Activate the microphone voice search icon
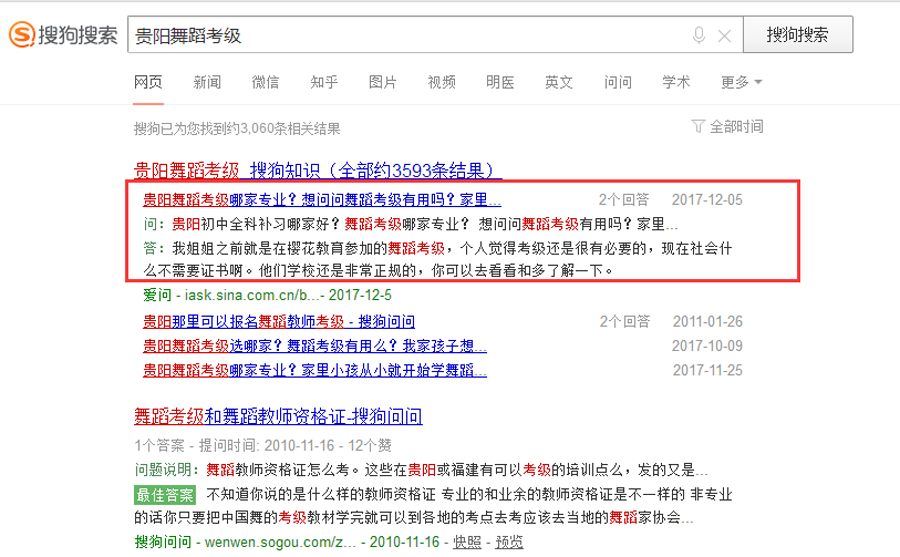Screen dimensions: 900x557 (x=699, y=36)
